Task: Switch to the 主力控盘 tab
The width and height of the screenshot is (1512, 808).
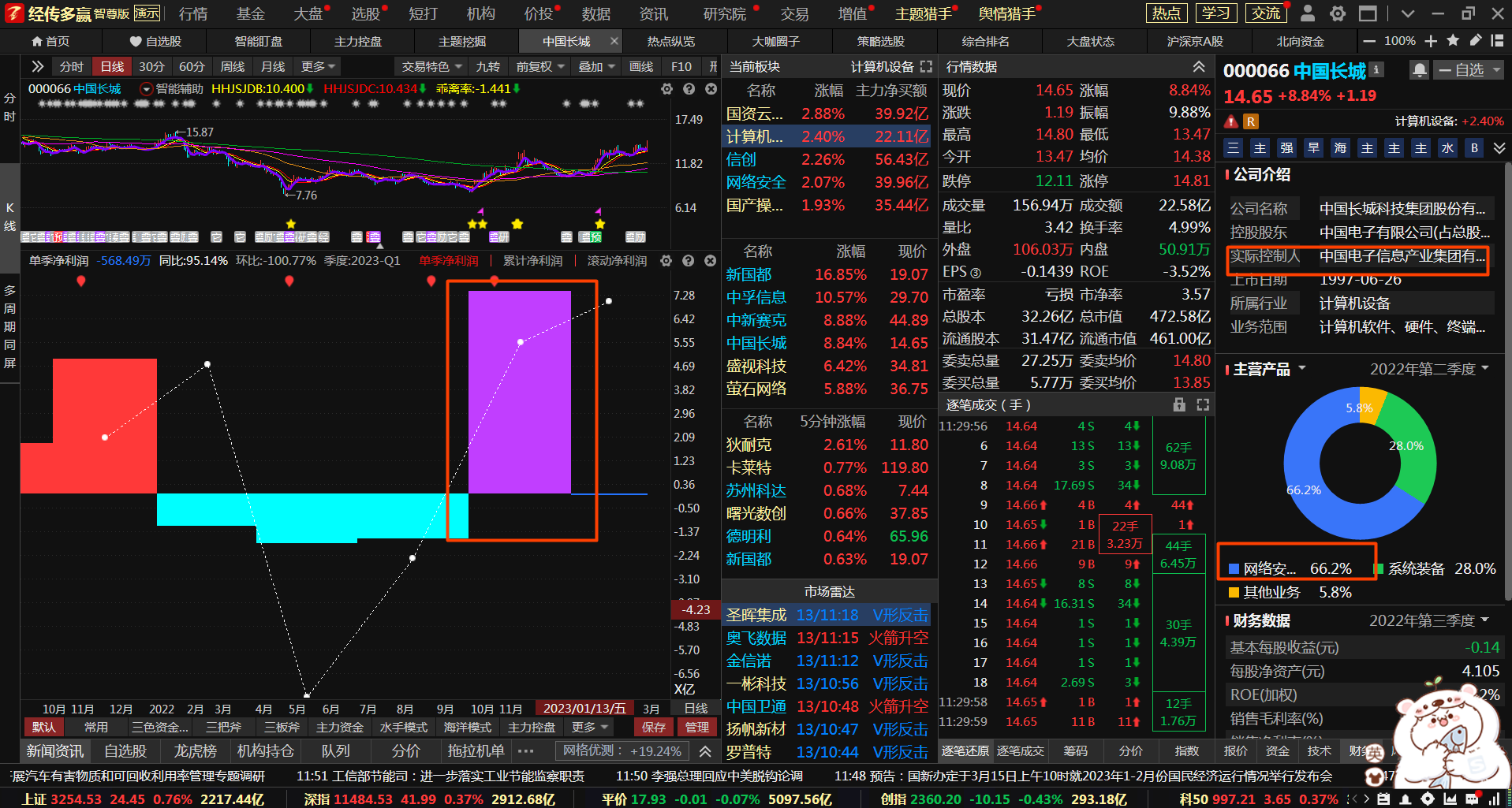Action: (x=357, y=41)
